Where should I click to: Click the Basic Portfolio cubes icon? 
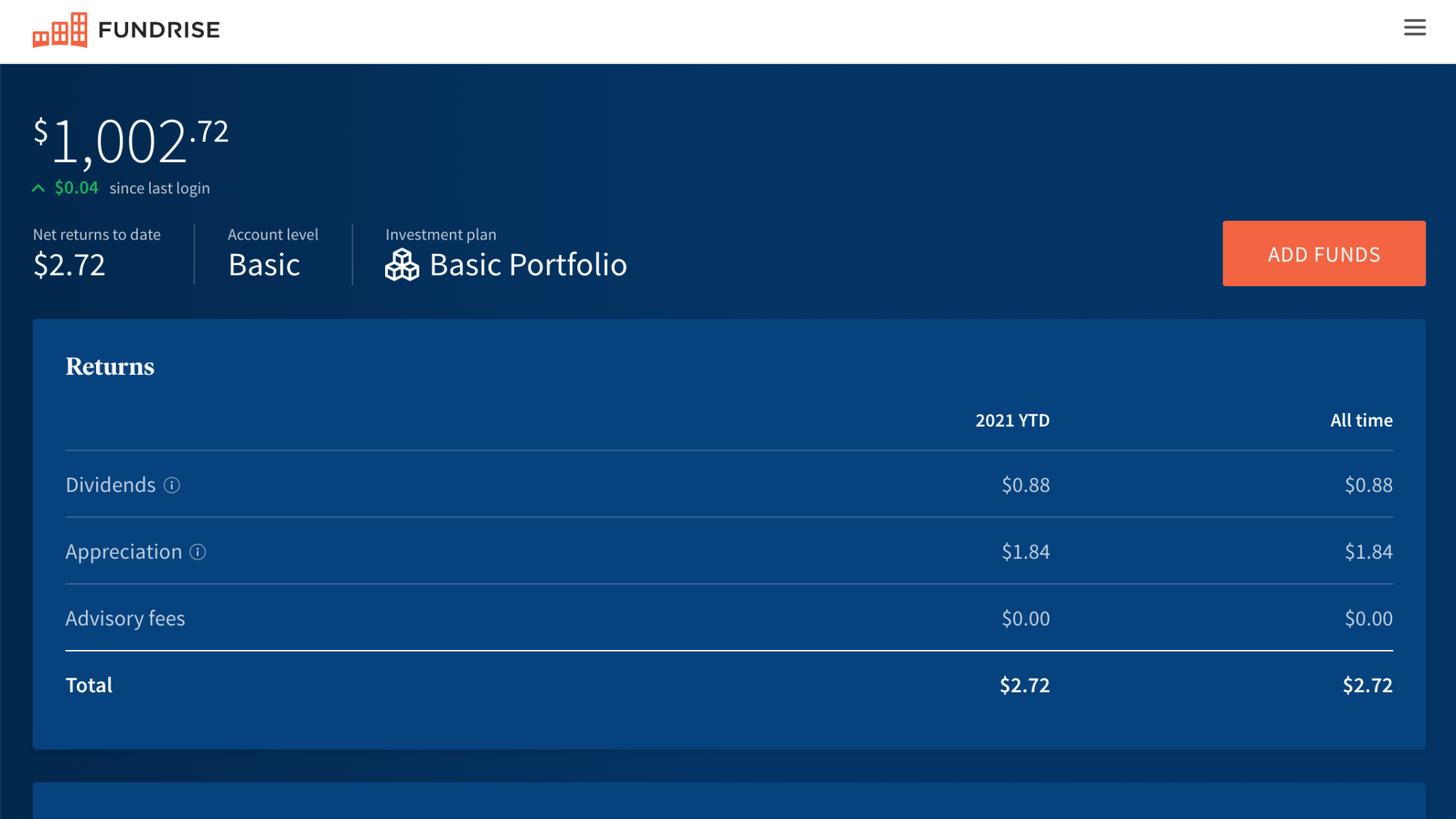402,265
